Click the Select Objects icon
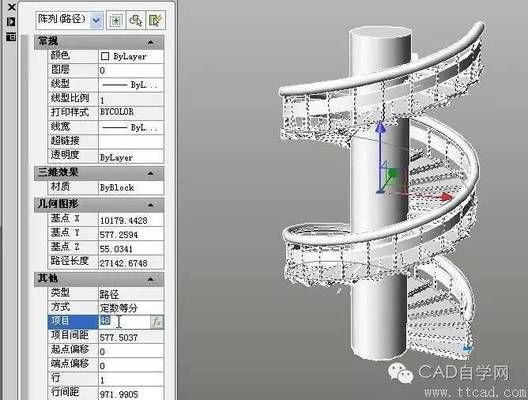The height and width of the screenshot is (400, 528). 136,20
